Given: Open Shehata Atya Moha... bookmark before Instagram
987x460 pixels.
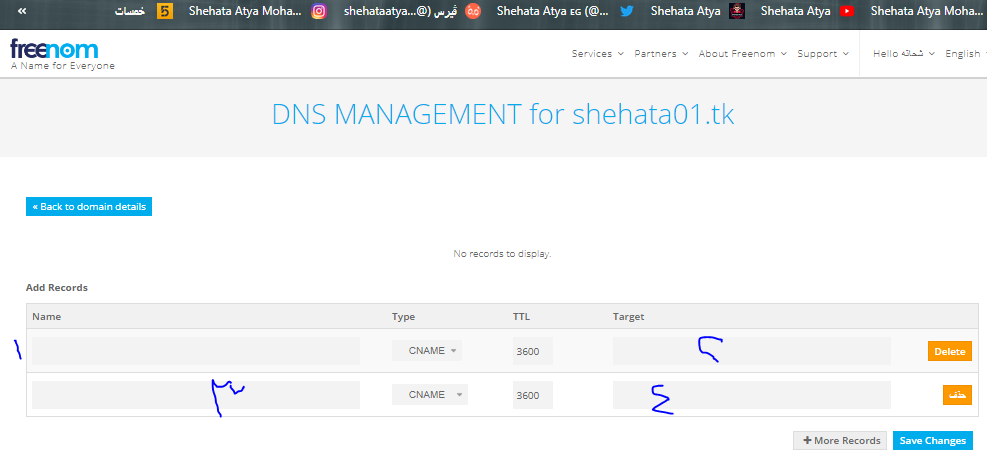Looking at the screenshot, I should [x=245, y=11].
